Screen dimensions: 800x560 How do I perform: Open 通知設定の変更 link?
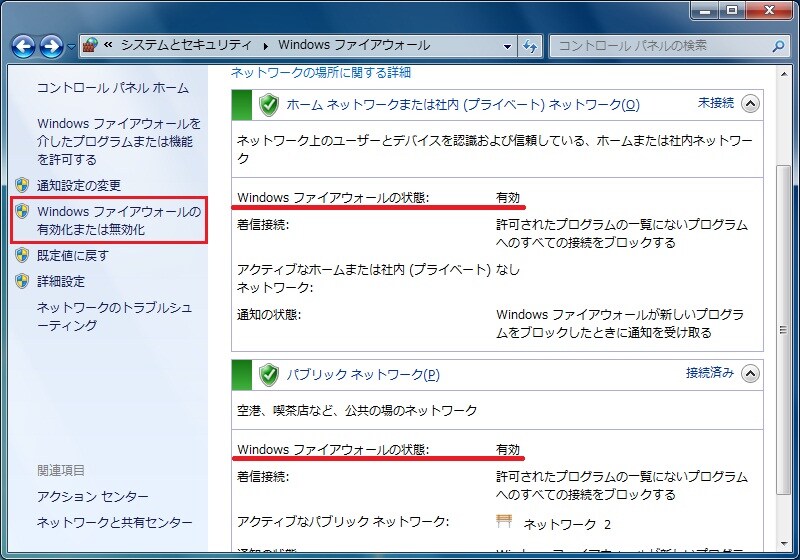(79, 186)
